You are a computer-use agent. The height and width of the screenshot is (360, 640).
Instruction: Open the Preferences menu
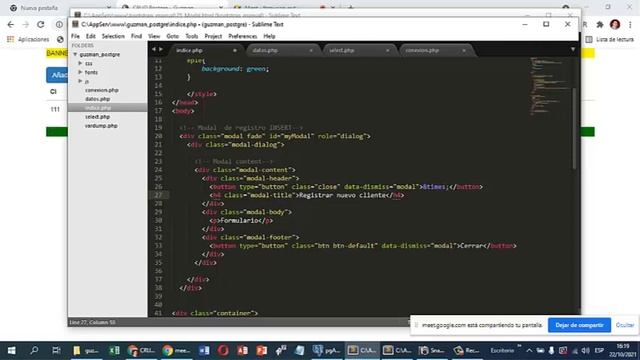click(242, 36)
